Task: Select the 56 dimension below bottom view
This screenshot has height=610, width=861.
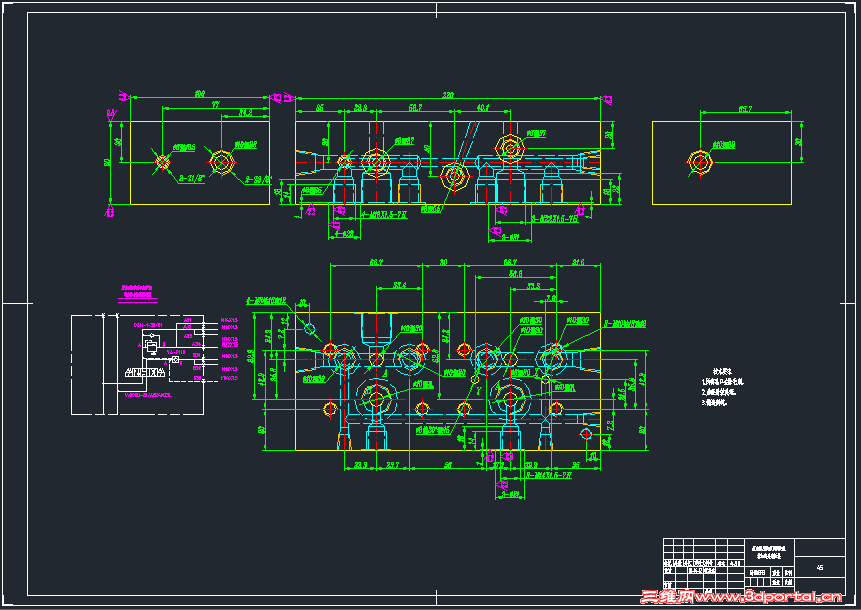Action: (448, 465)
